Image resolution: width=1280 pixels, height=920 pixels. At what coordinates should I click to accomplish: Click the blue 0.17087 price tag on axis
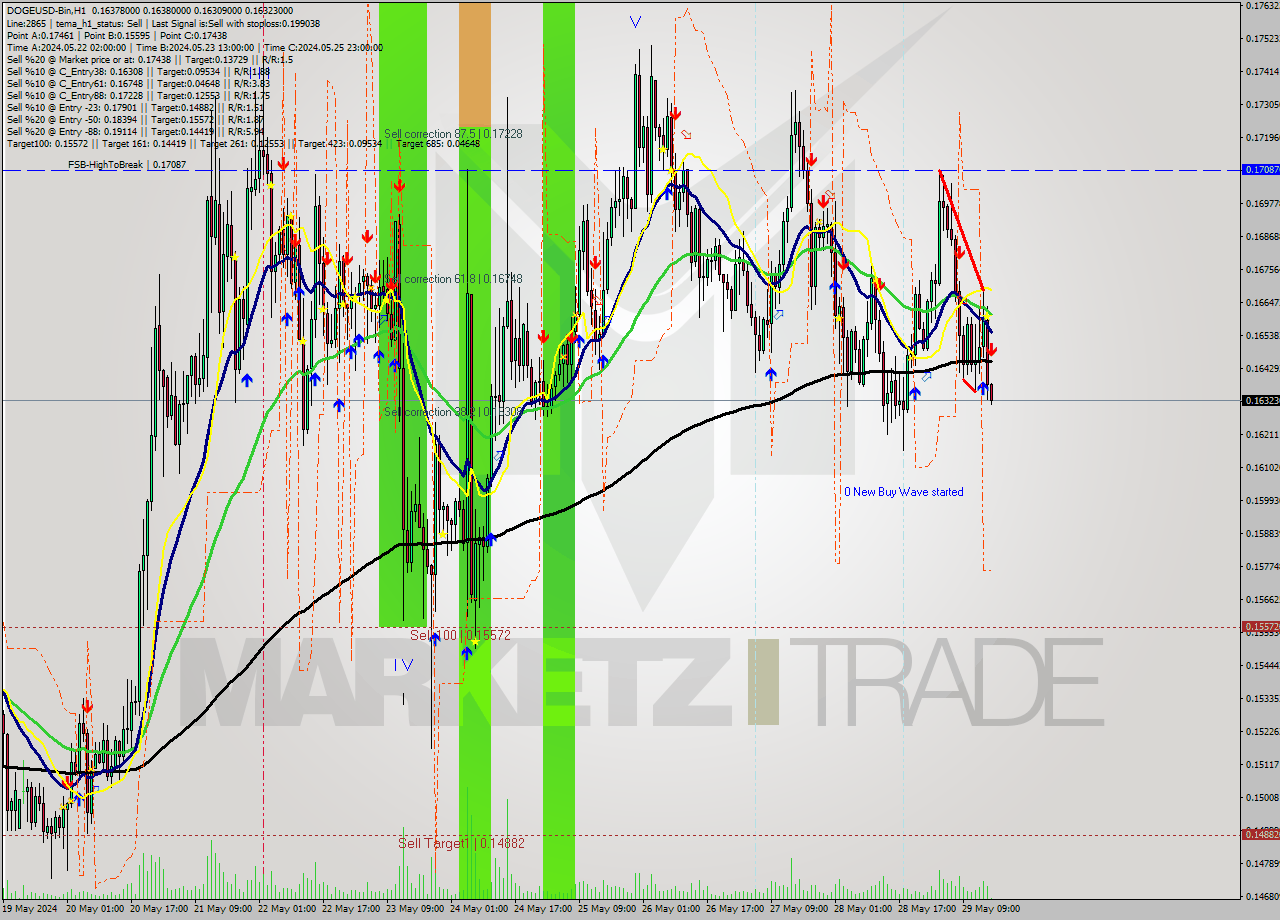(x=1259, y=170)
